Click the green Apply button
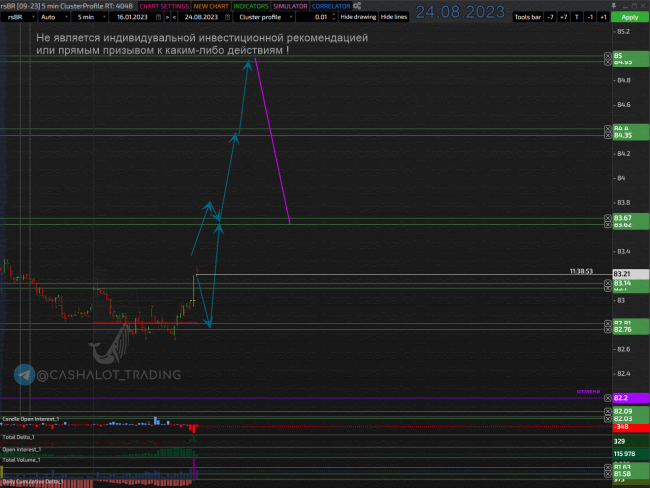 pyautogui.click(x=629, y=17)
